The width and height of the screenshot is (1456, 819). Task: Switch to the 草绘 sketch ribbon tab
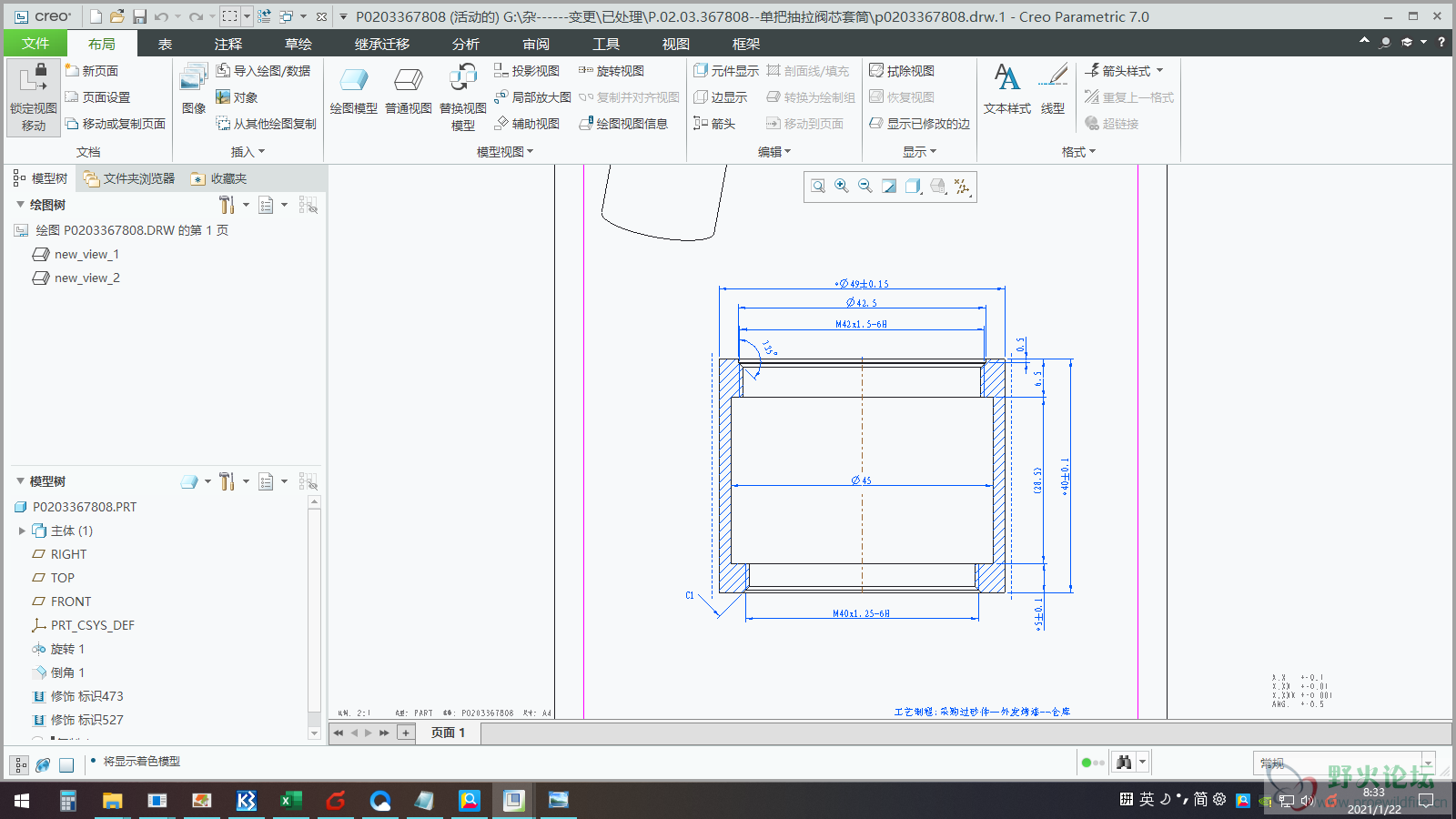298,44
